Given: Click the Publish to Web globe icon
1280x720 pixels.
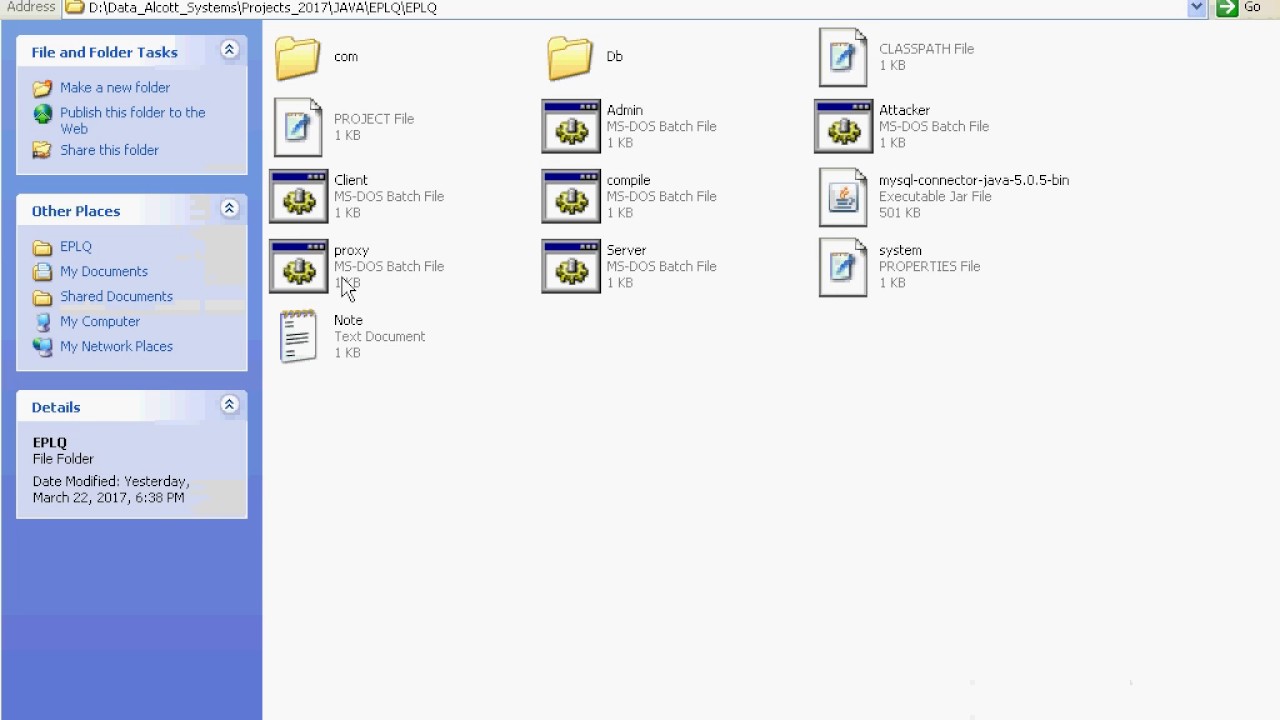Looking at the screenshot, I should click(42, 114).
